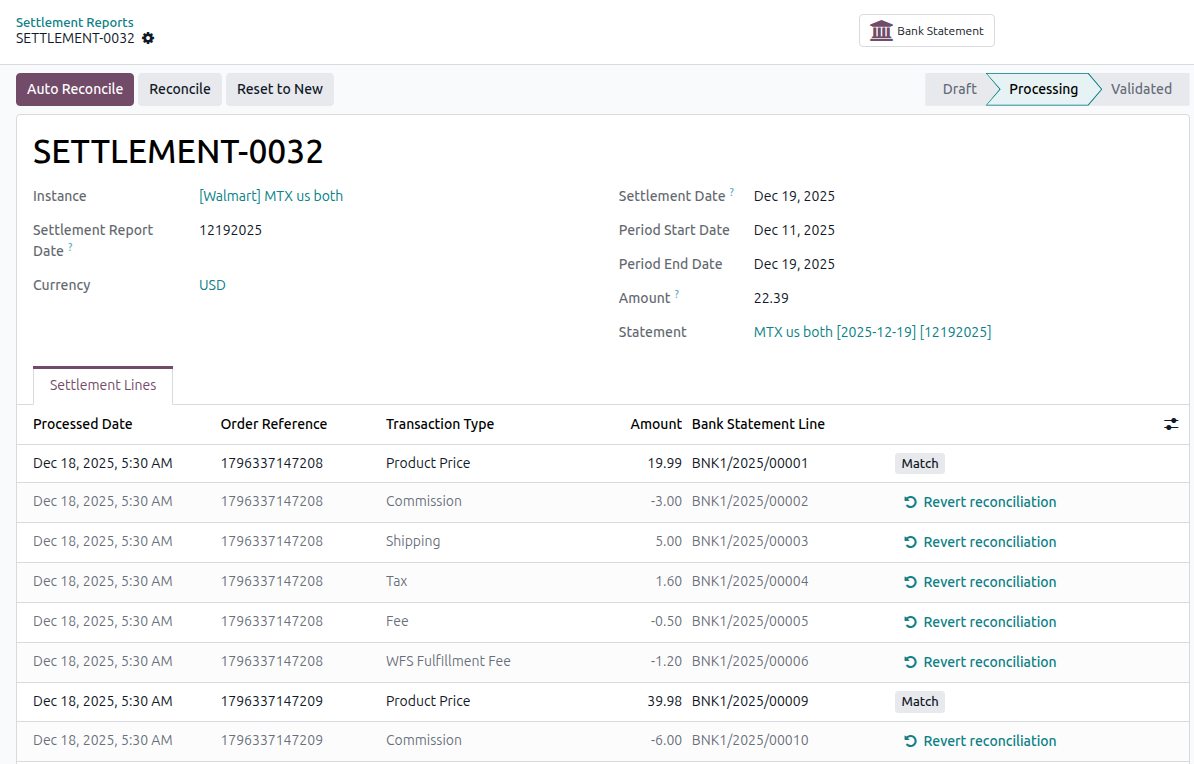This screenshot has height=764, width=1194.
Task: Revert reconciliation for the Fee -0.50 line
Action: [980, 622]
